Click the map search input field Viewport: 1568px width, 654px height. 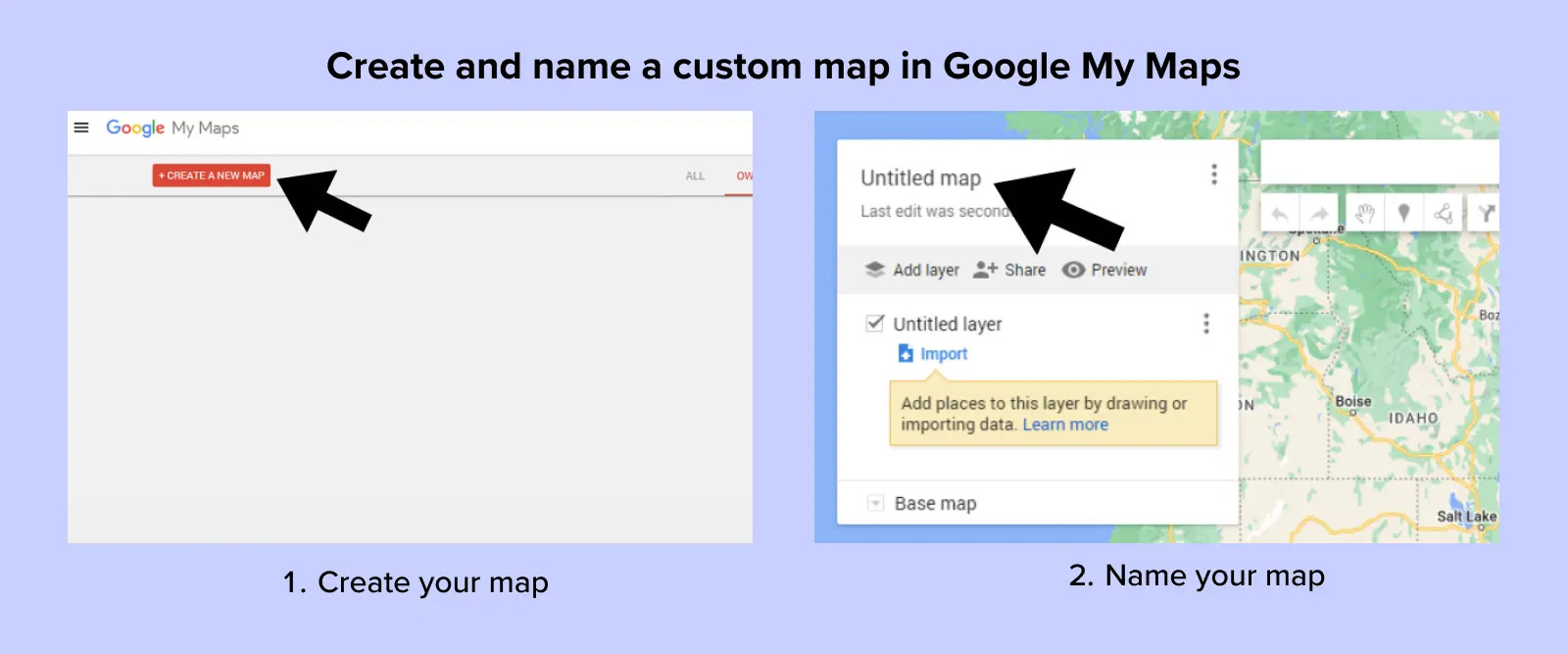pyautogui.click(x=1380, y=162)
